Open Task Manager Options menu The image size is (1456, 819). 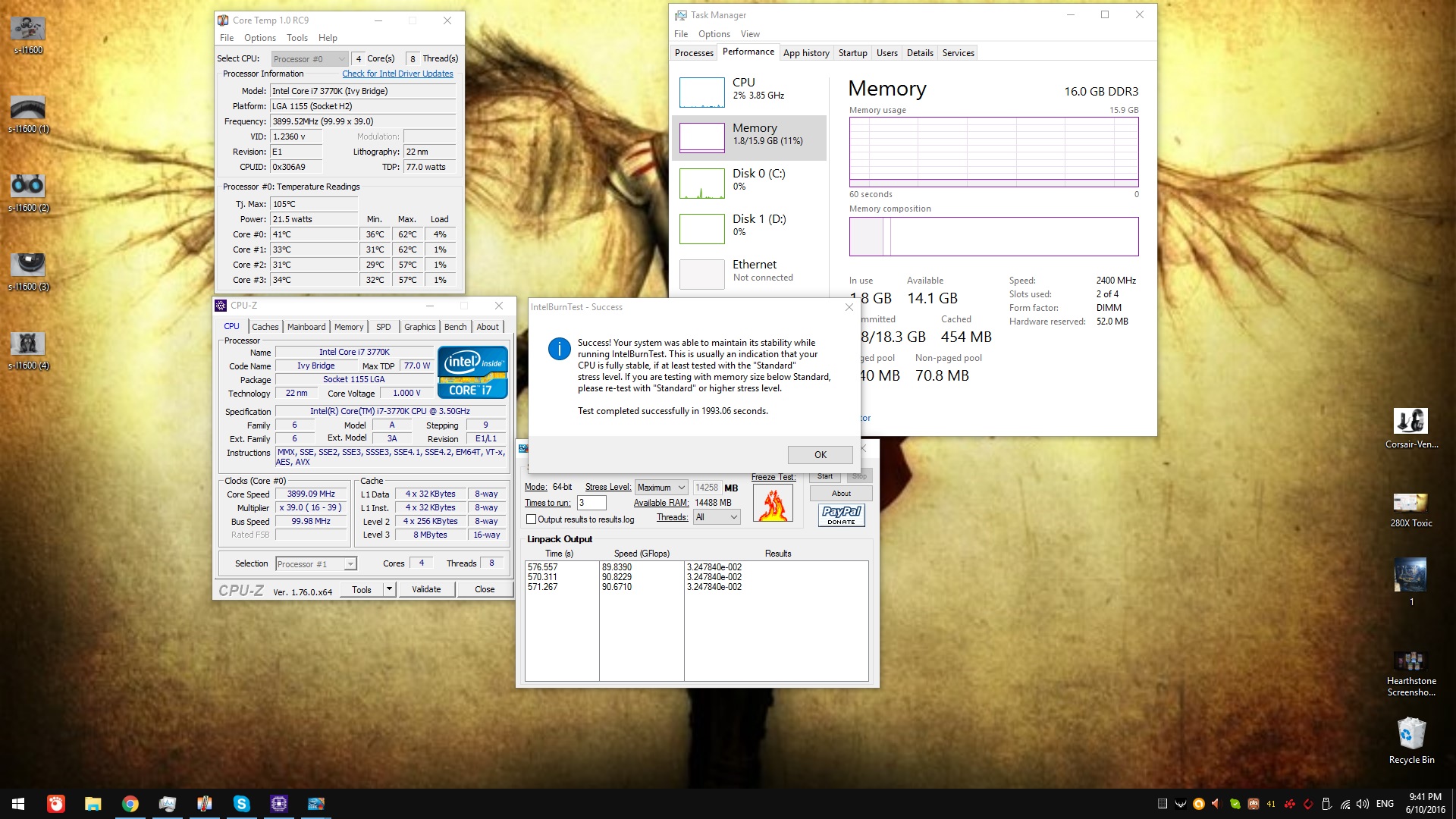click(x=714, y=34)
